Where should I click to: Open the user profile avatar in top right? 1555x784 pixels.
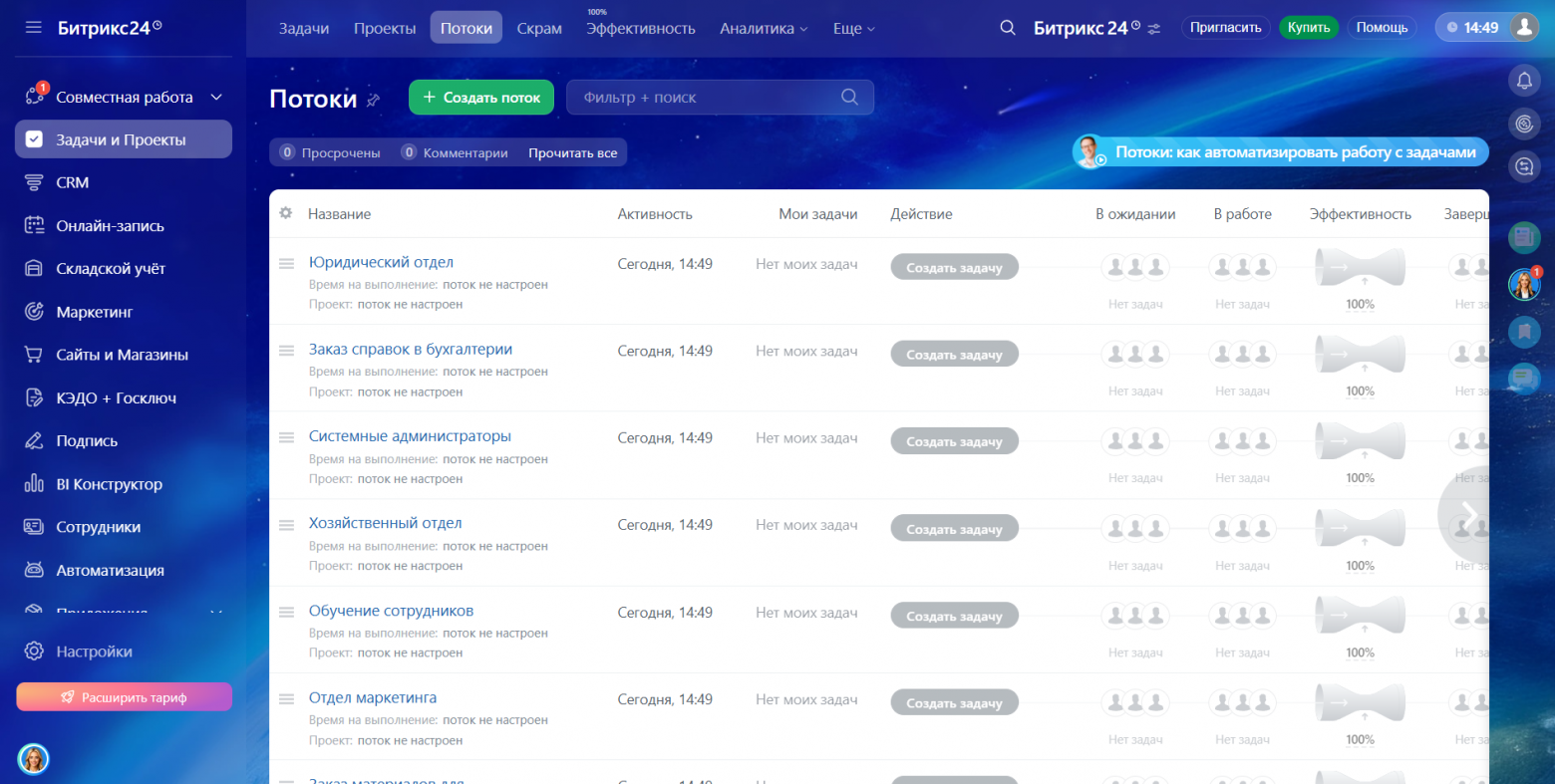coord(1524,28)
